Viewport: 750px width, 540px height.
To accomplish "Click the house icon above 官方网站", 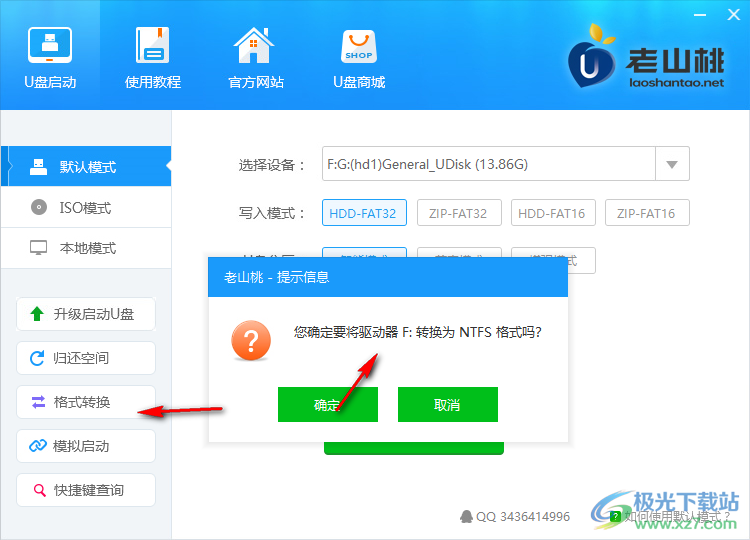I will tap(254, 45).
